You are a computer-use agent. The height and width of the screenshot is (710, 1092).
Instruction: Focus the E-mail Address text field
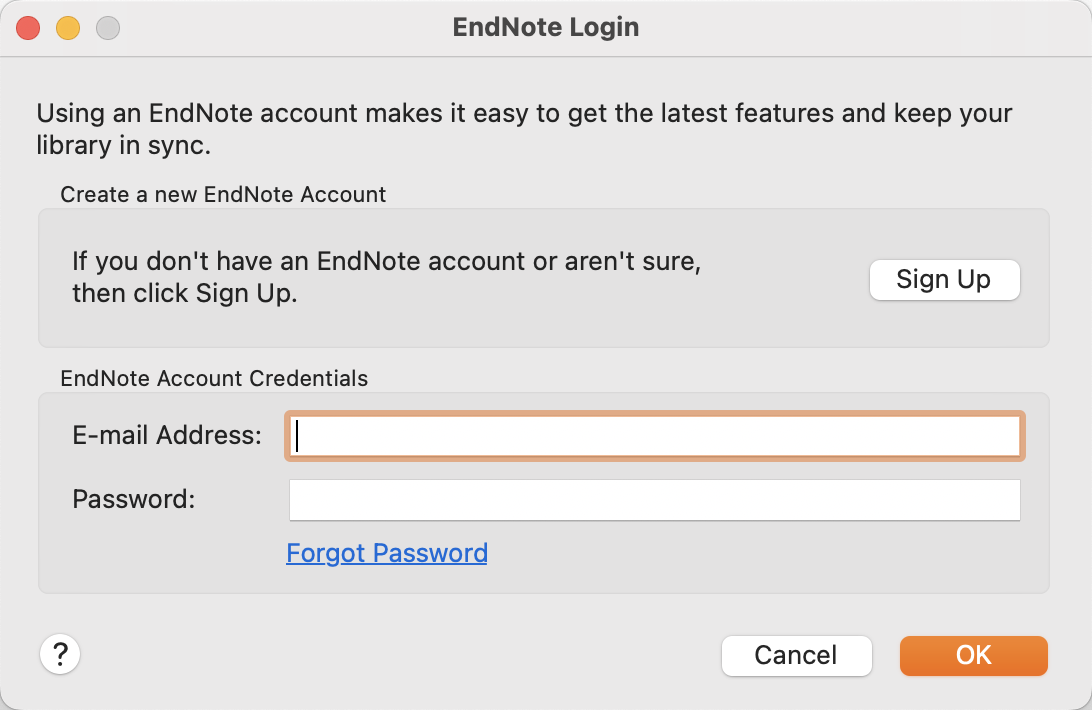(x=655, y=436)
